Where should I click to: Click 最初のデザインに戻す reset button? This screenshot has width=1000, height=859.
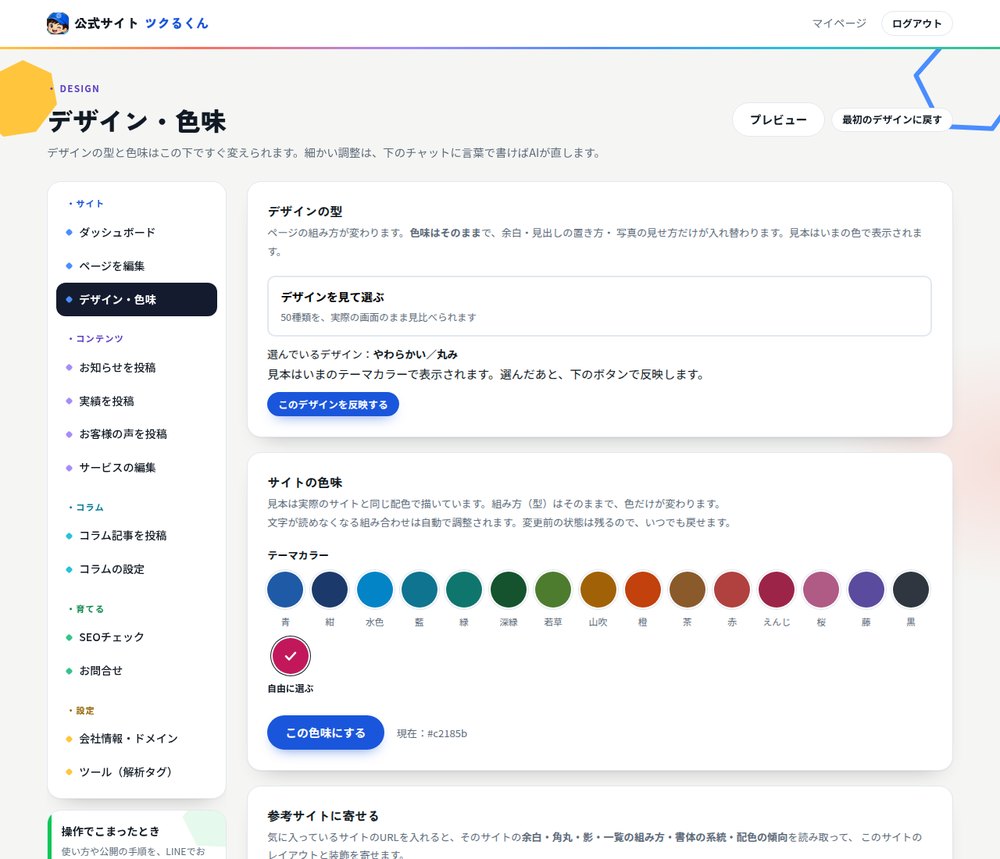pos(892,119)
